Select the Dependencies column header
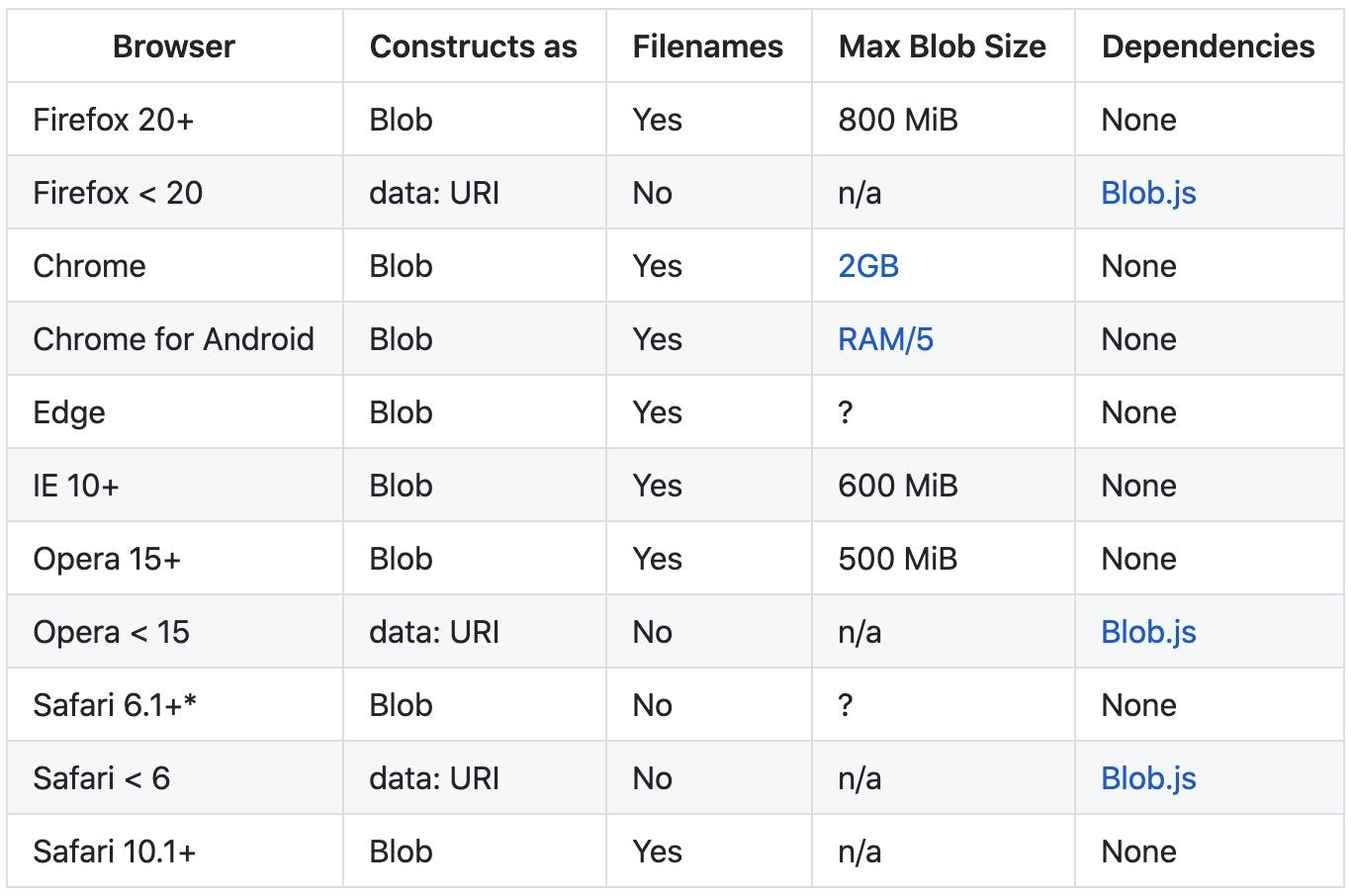 click(1208, 46)
